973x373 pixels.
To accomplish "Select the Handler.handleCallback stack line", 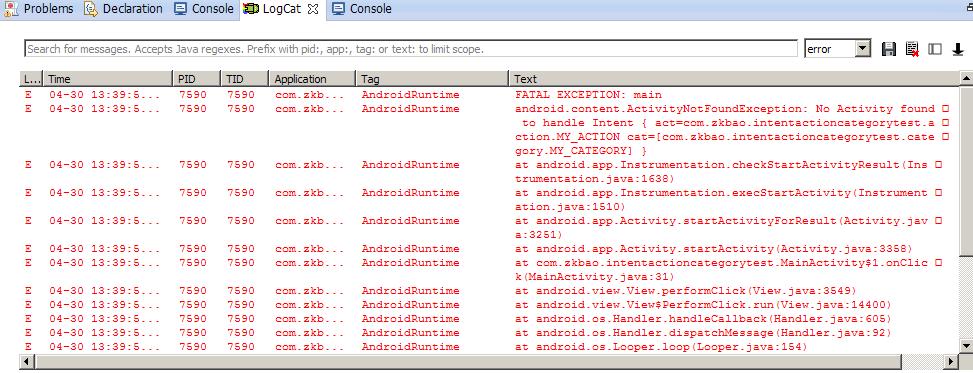I will point(489,319).
